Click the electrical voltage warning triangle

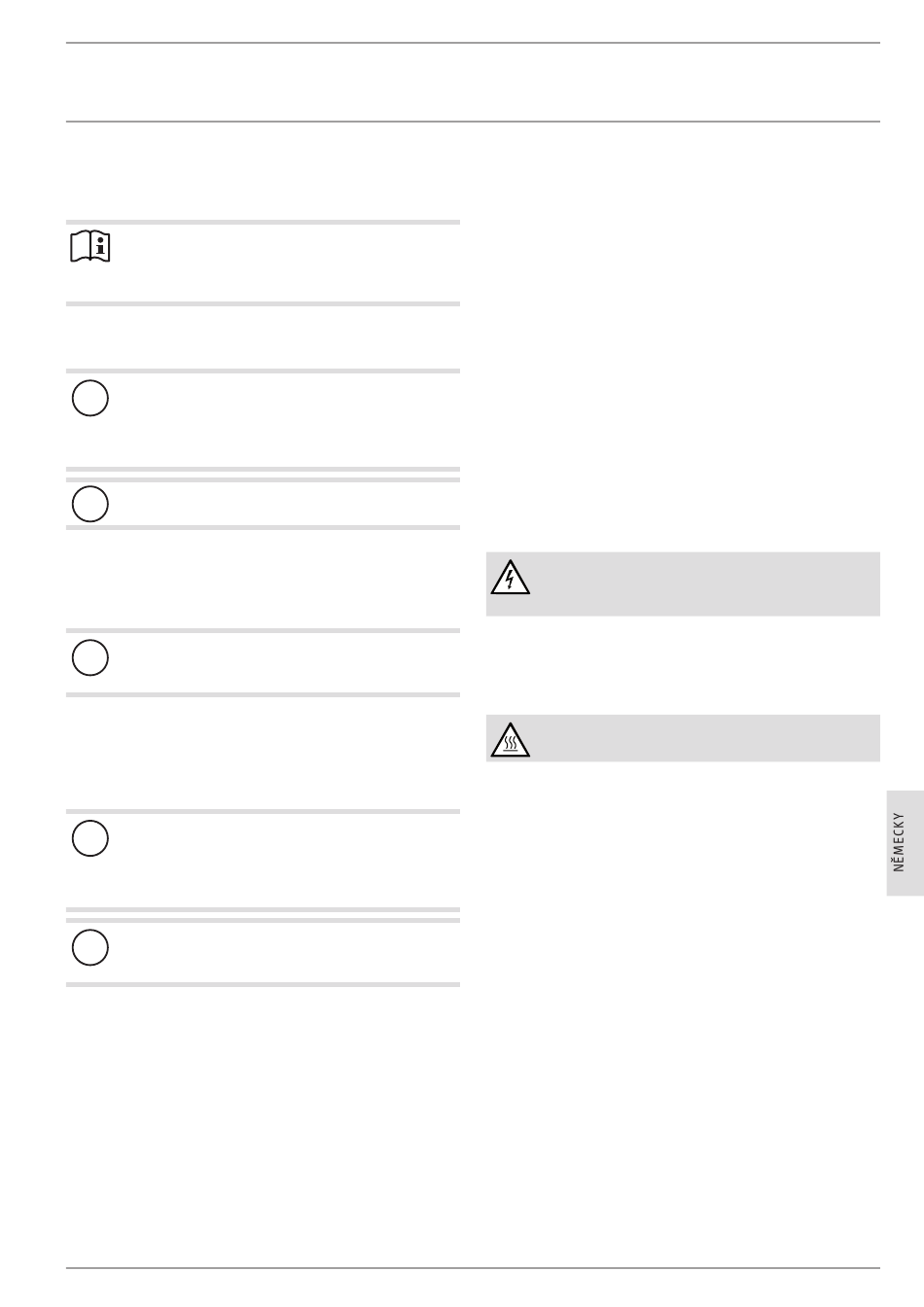(x=510, y=578)
